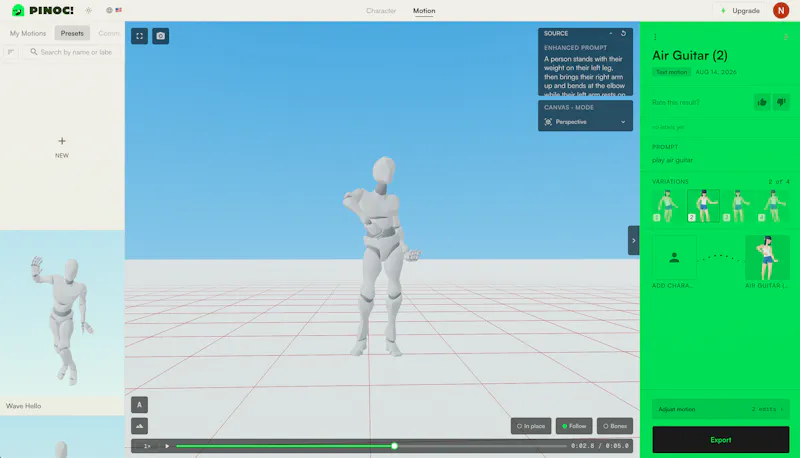Viewport: 800px width, 458px height.
Task: Switch to the Character tab
Action: pos(381,11)
